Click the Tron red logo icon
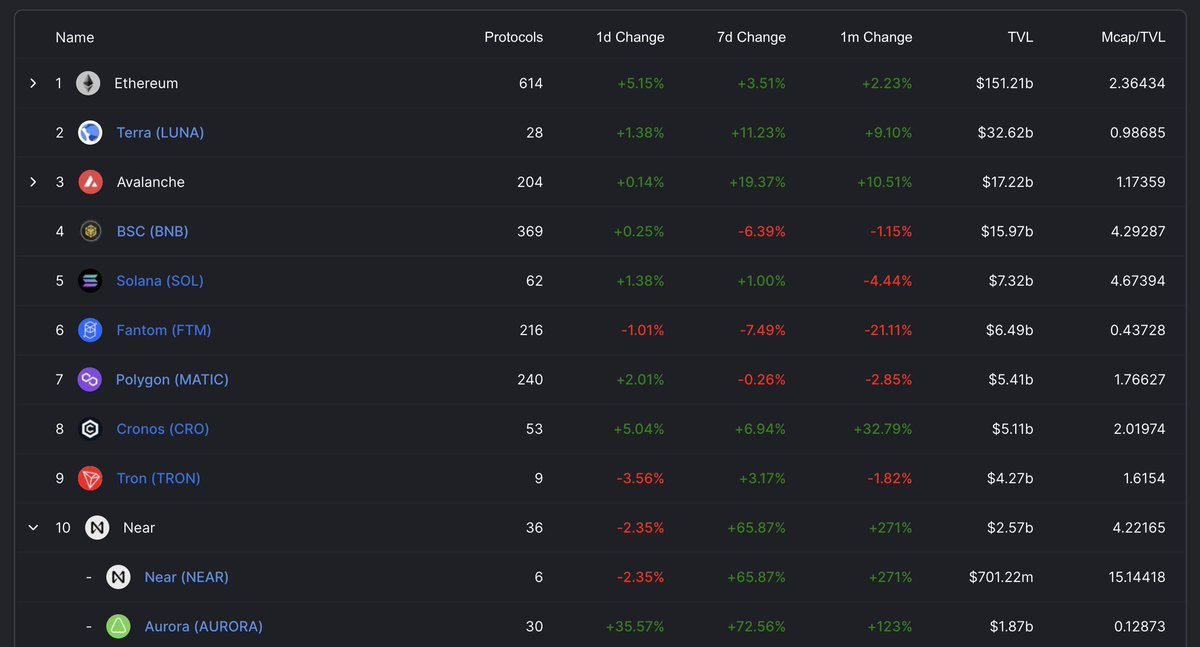This screenshot has width=1200, height=647. [x=90, y=478]
